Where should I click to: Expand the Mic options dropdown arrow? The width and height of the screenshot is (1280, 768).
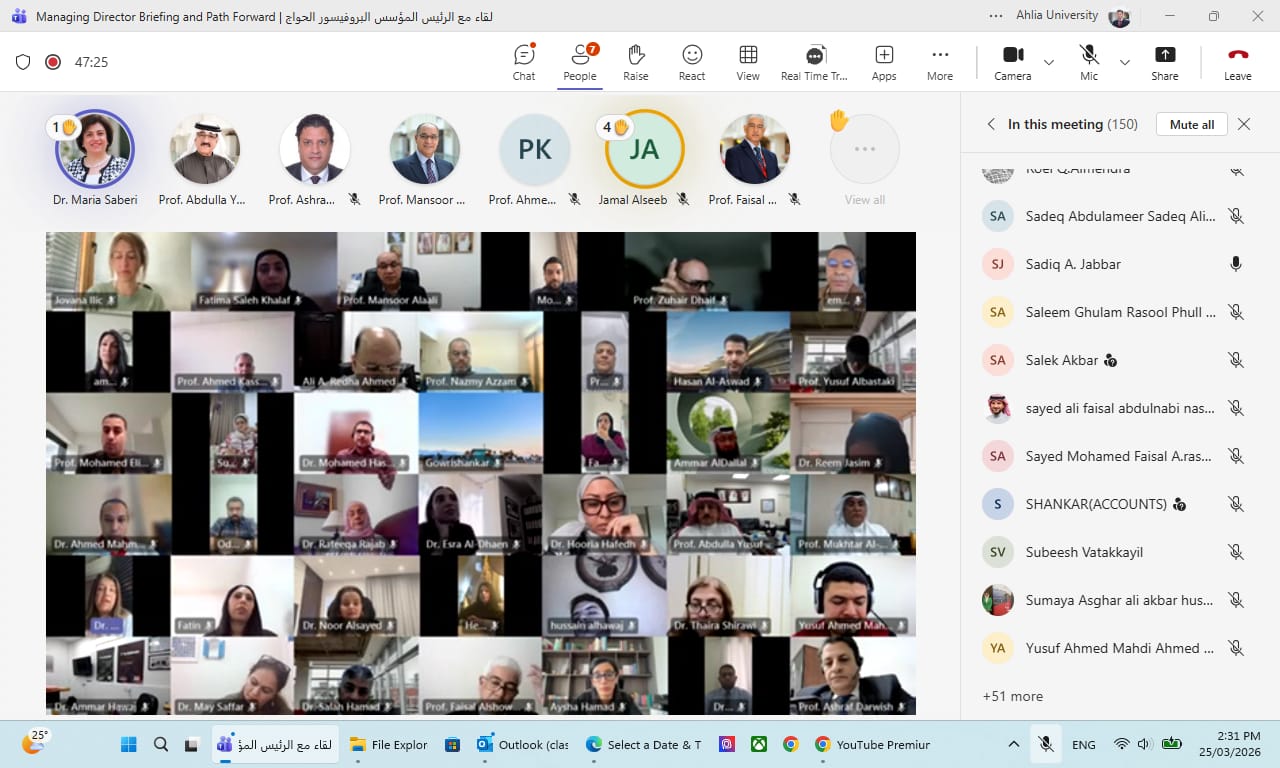[1125, 62]
